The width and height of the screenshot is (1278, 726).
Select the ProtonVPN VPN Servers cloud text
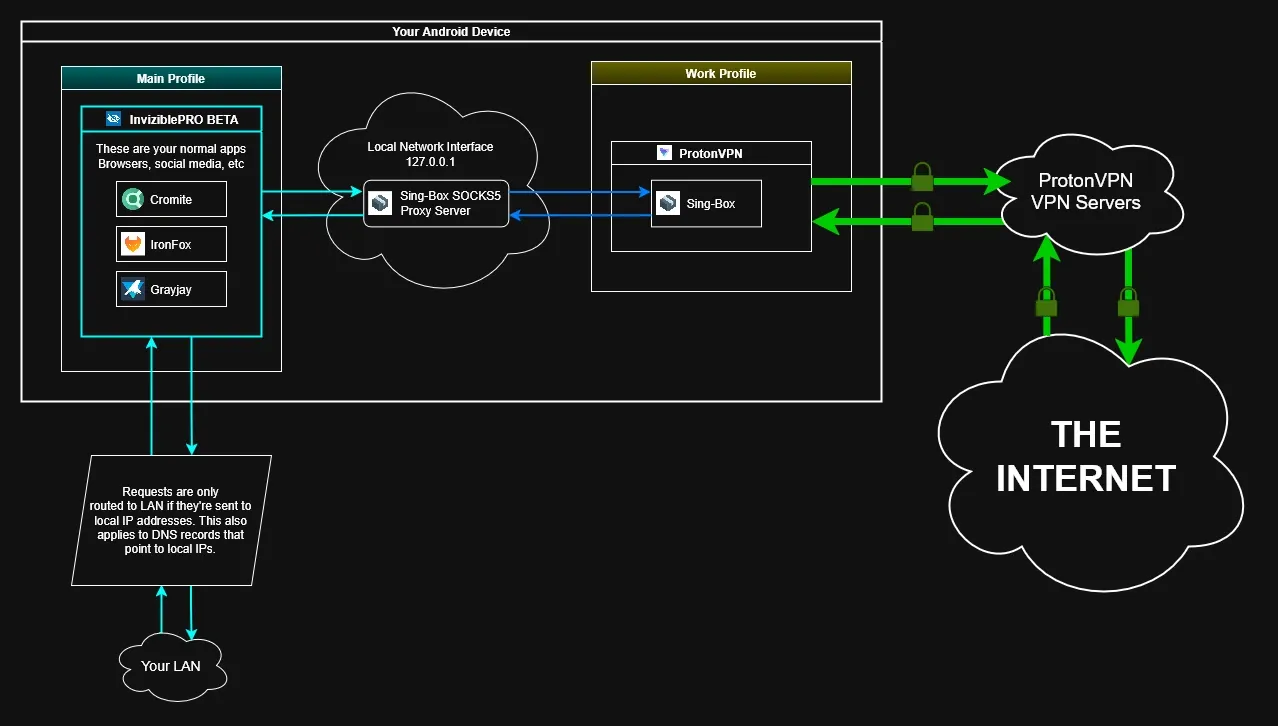point(1086,191)
